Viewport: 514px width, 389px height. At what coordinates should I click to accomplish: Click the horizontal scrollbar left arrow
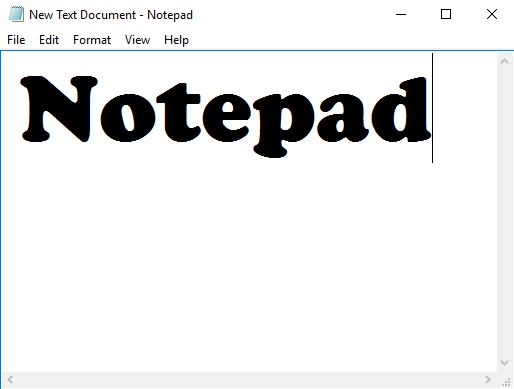pyautogui.click(x=10, y=379)
